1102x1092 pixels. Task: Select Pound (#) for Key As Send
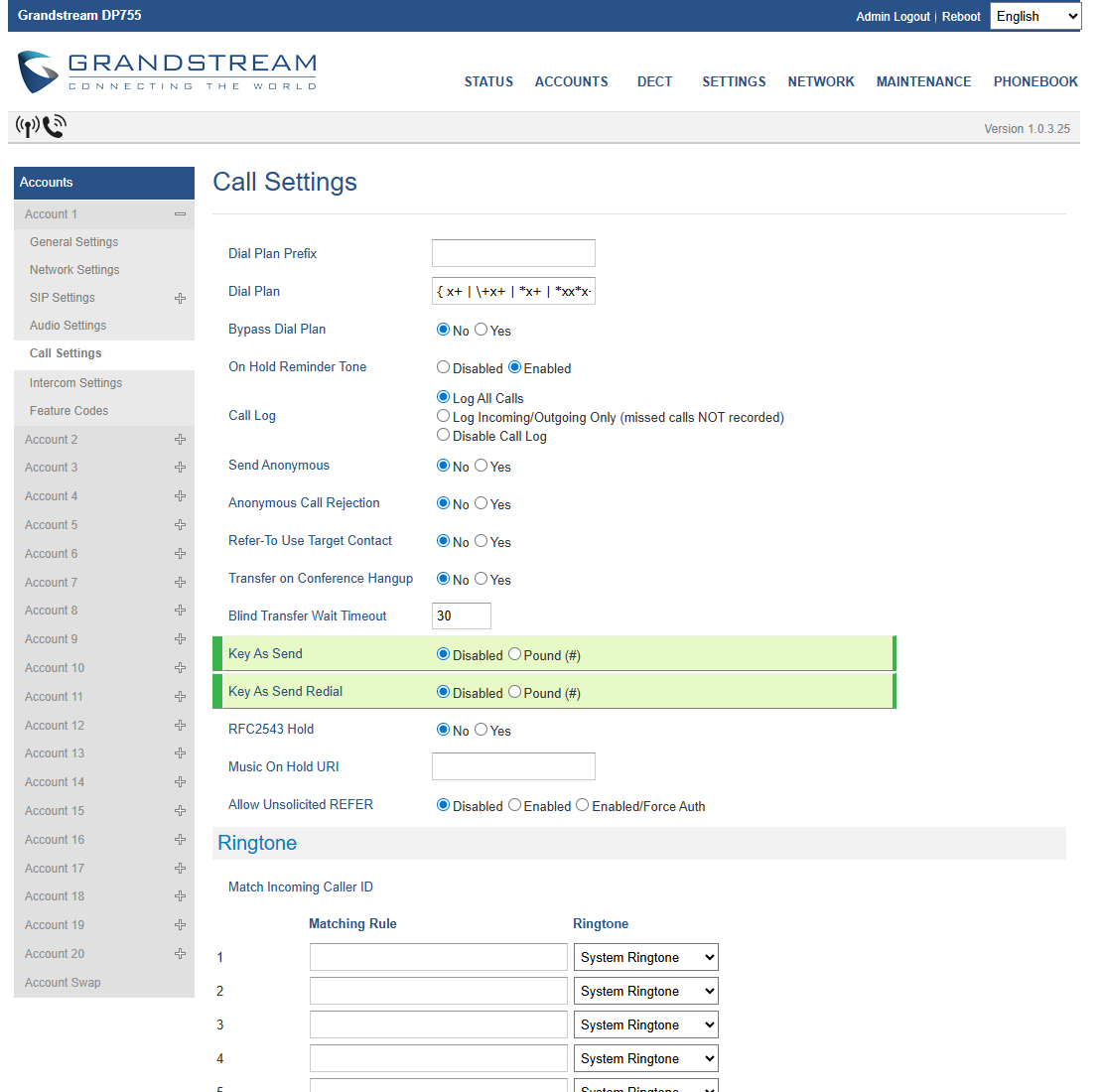[514, 654]
